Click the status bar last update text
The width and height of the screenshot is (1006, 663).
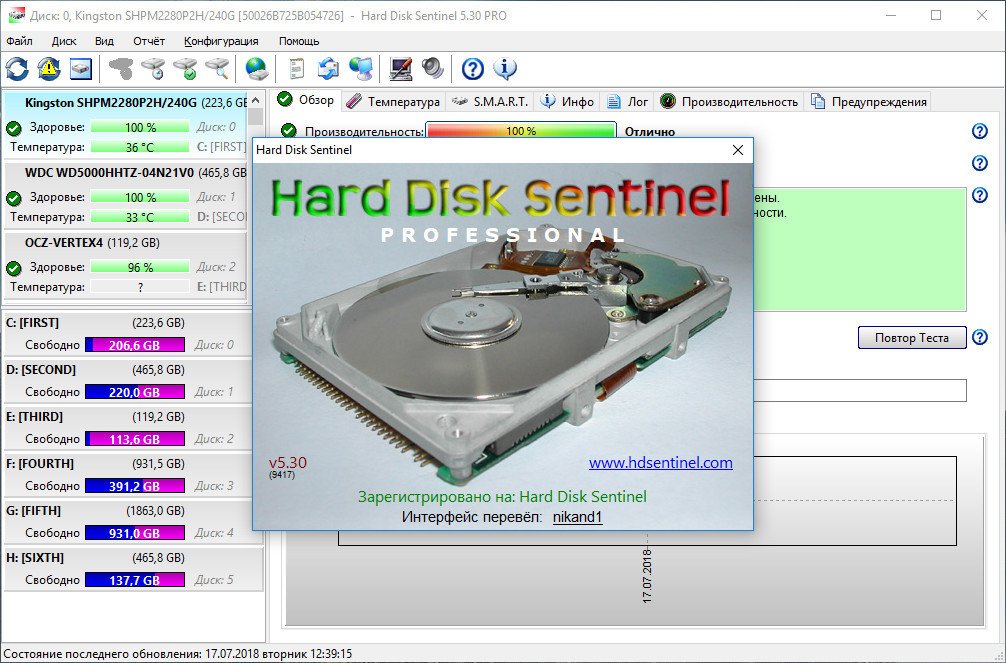point(178,654)
